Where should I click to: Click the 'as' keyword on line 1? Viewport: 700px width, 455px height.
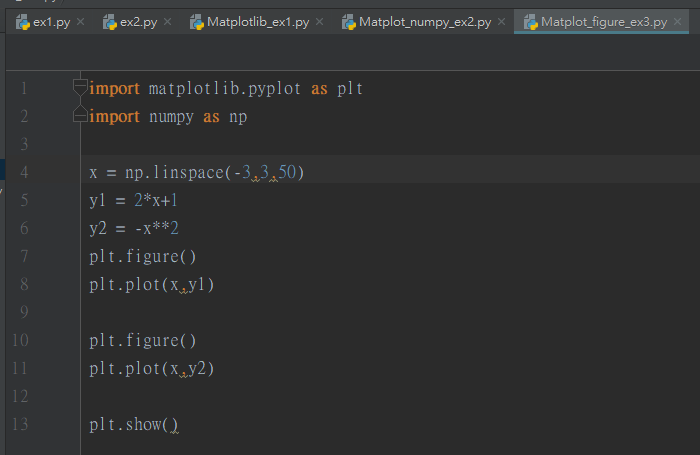pos(319,88)
